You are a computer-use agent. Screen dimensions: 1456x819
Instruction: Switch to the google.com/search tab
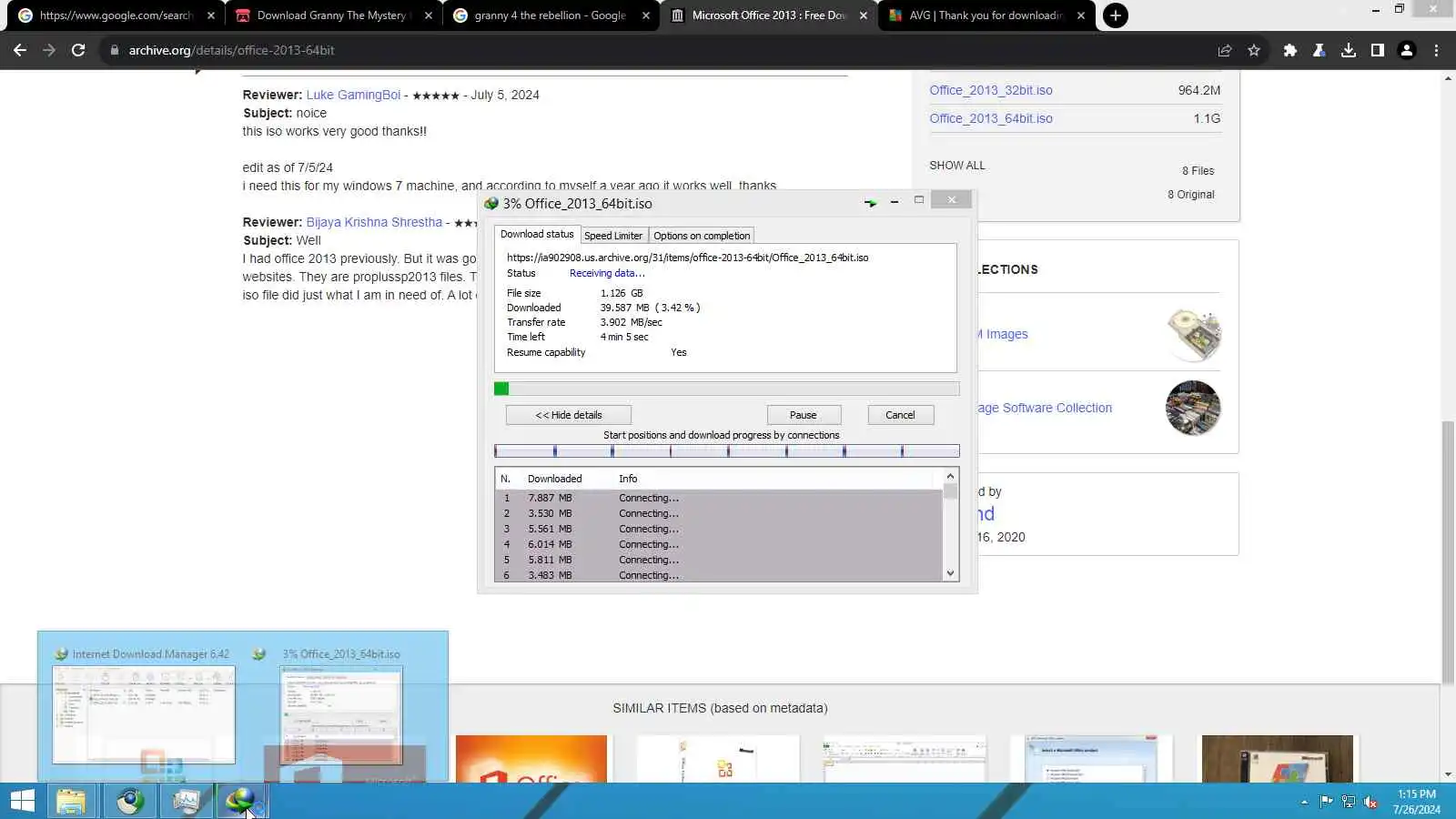pyautogui.click(x=116, y=15)
